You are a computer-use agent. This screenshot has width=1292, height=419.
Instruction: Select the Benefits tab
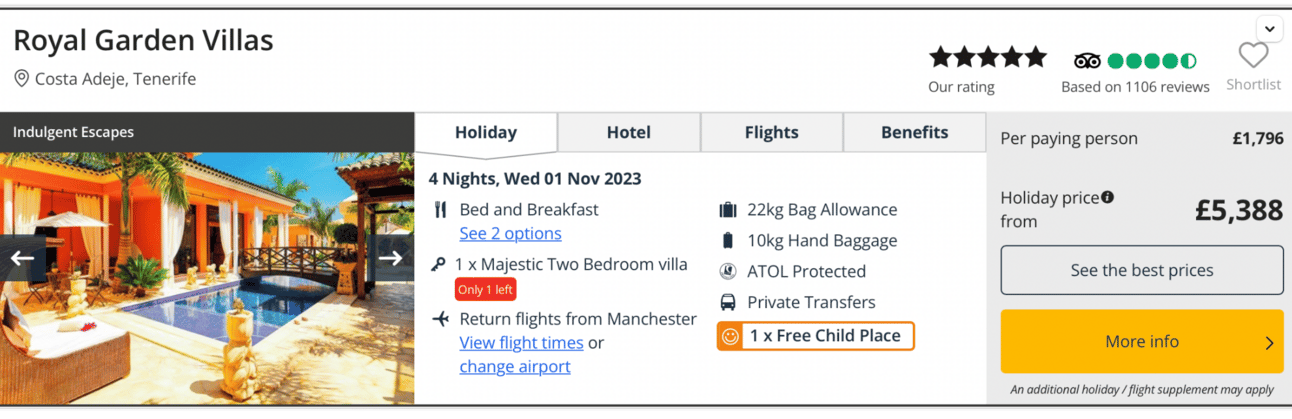coord(914,132)
